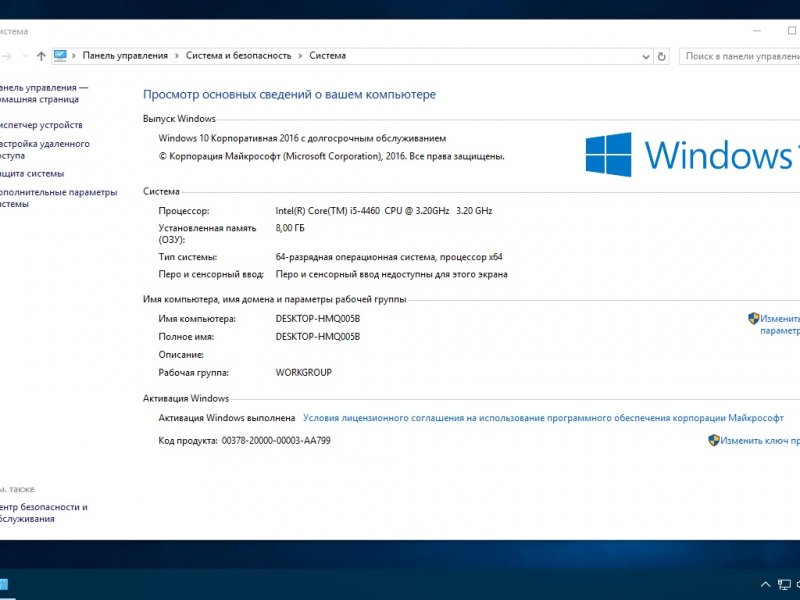Click Изменить параметры link
The height and width of the screenshot is (600, 800).
tap(780, 324)
